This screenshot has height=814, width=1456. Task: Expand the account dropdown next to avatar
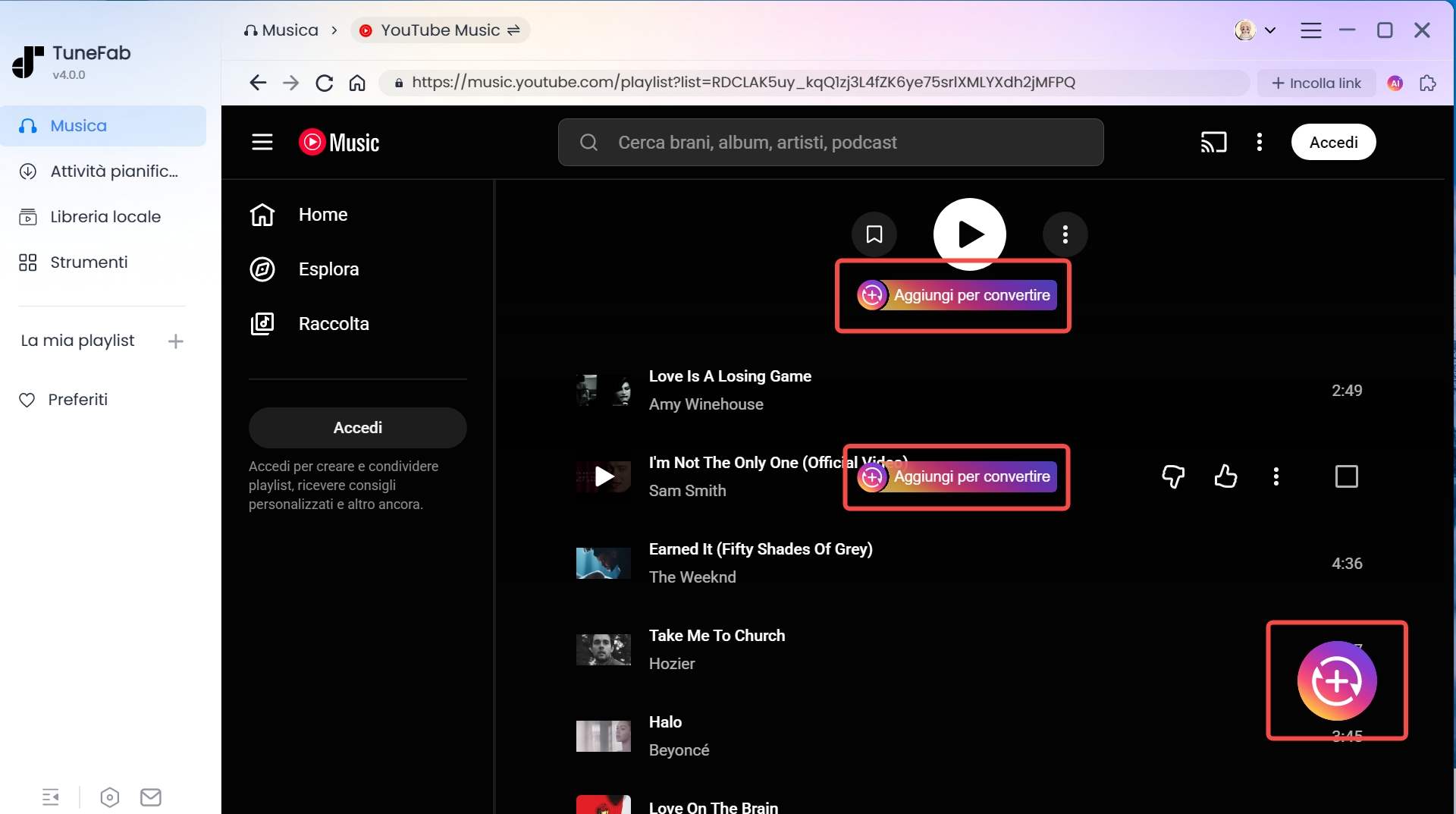(x=1272, y=30)
